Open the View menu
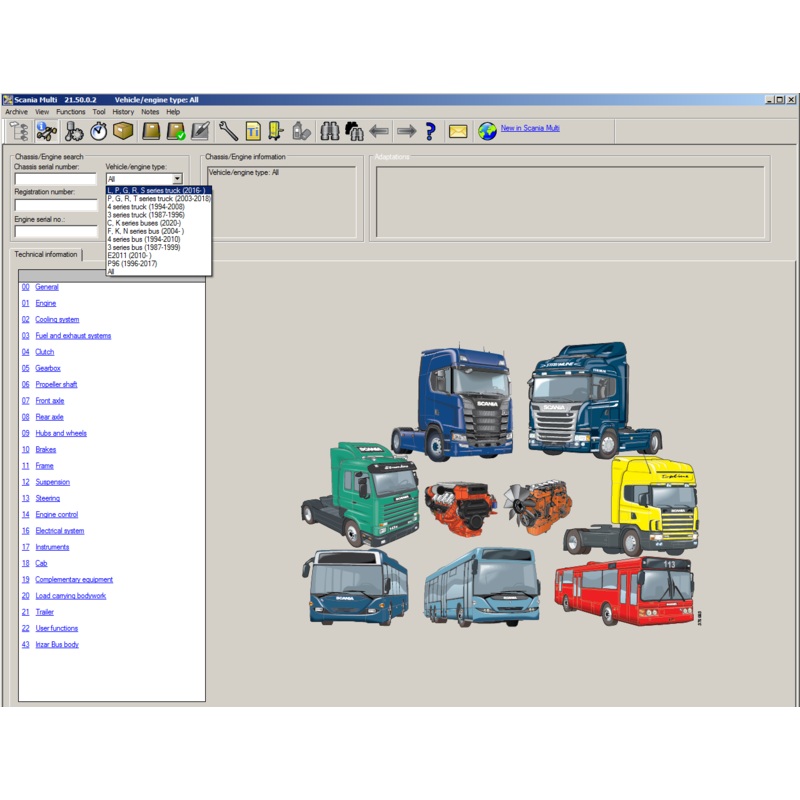This screenshot has height=800, width=800. pos(42,112)
